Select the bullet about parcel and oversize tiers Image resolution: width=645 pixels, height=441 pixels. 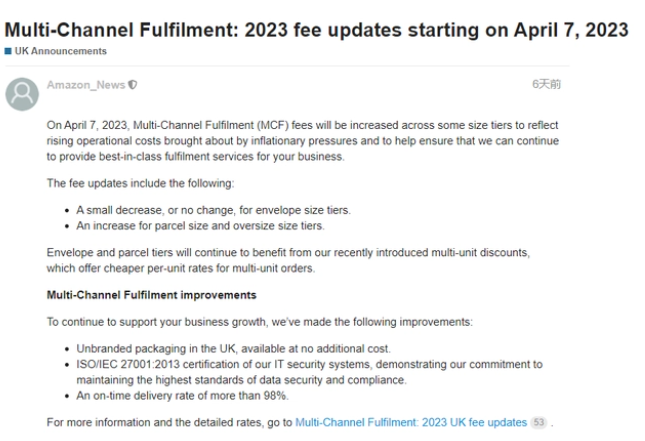coord(200,226)
